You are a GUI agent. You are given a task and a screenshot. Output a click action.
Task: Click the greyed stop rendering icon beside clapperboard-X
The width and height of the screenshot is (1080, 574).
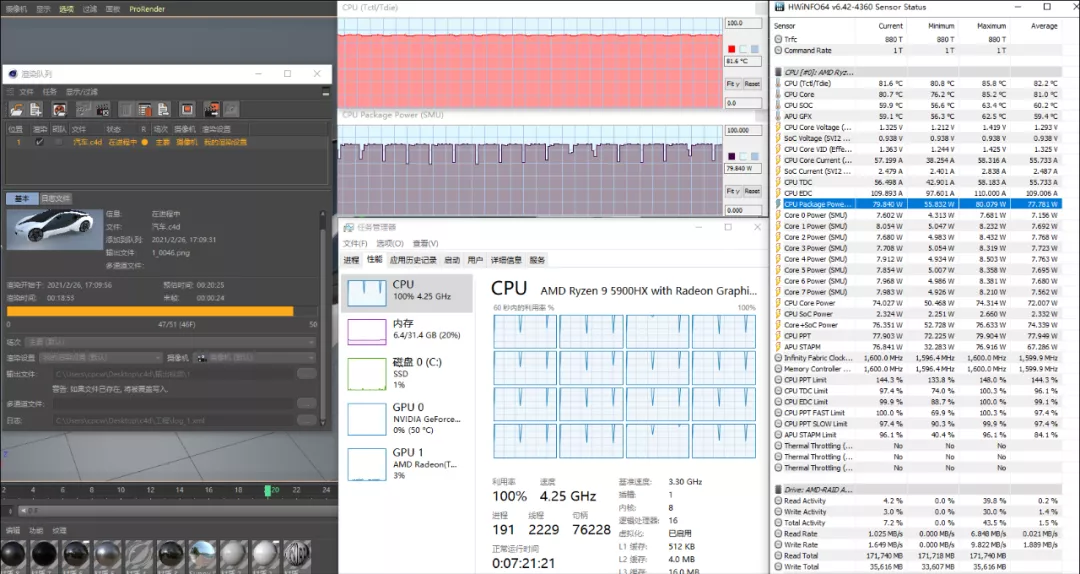[x=84, y=110]
